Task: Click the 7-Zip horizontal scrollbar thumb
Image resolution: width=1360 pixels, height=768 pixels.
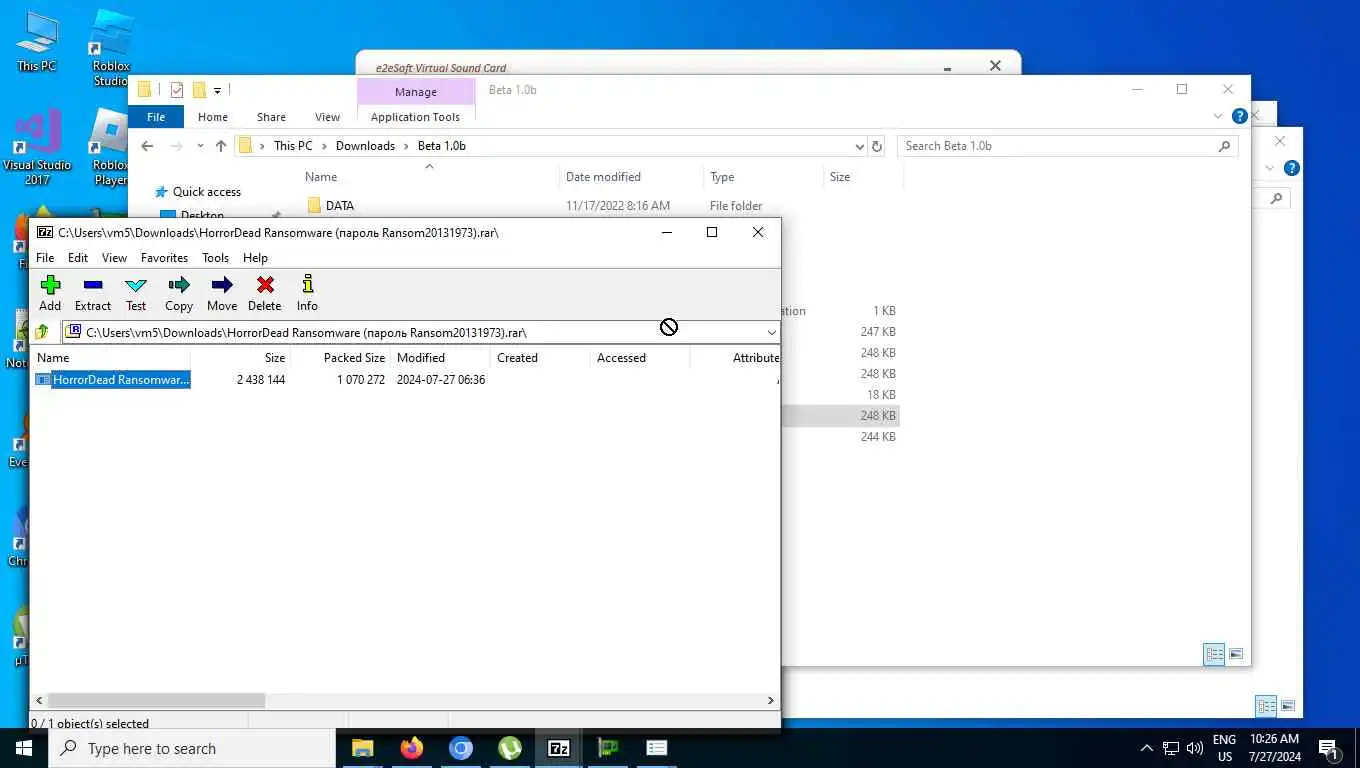Action: click(156, 701)
